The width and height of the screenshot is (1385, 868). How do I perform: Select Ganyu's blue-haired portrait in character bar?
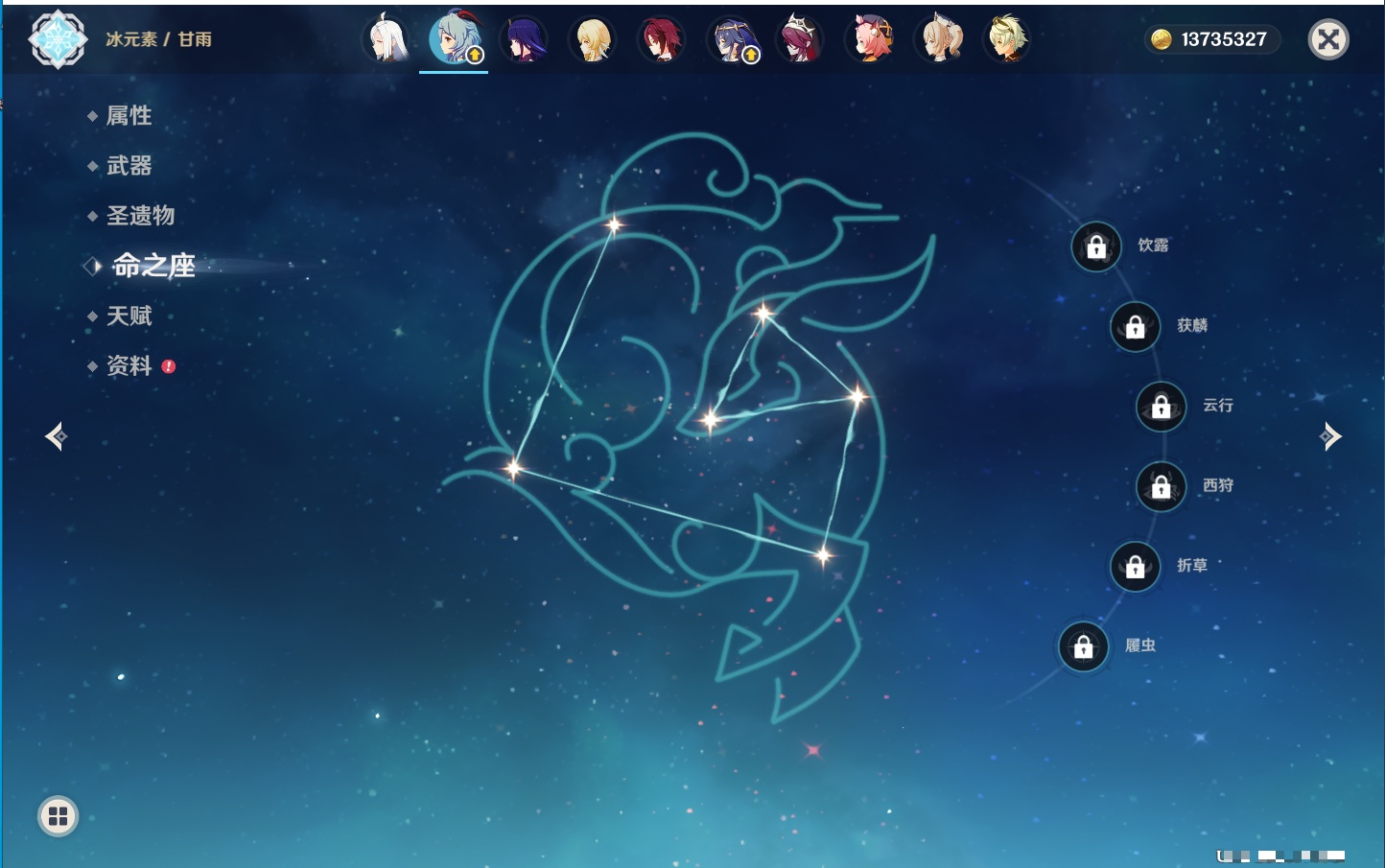(455, 39)
